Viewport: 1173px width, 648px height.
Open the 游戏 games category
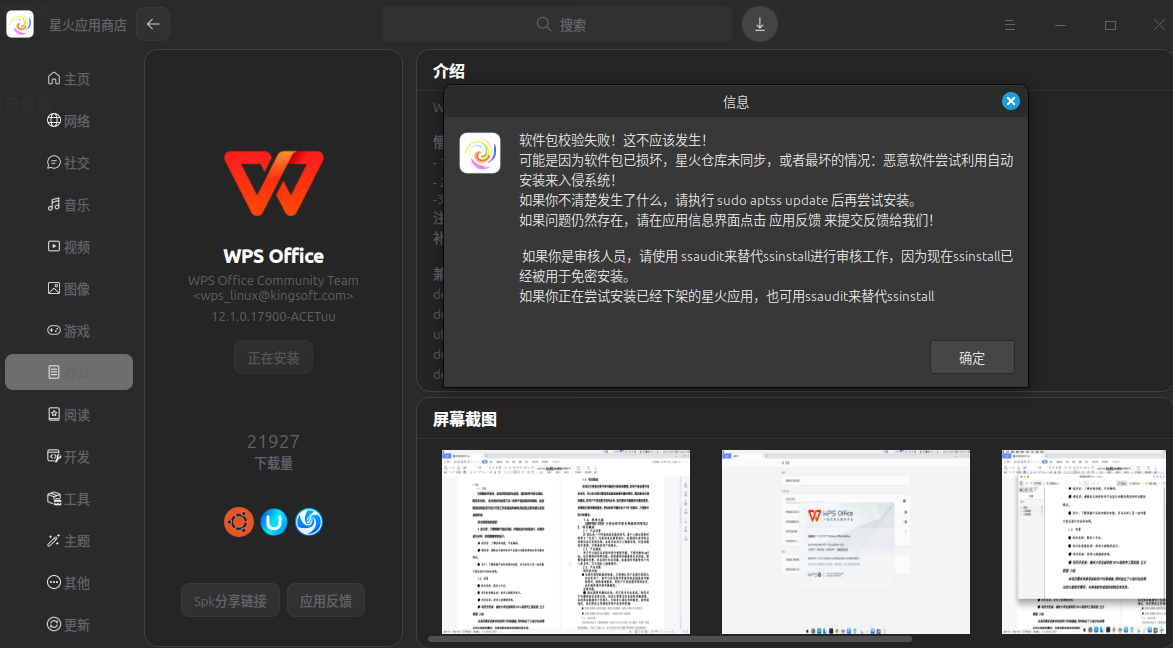pyautogui.click(x=69, y=330)
